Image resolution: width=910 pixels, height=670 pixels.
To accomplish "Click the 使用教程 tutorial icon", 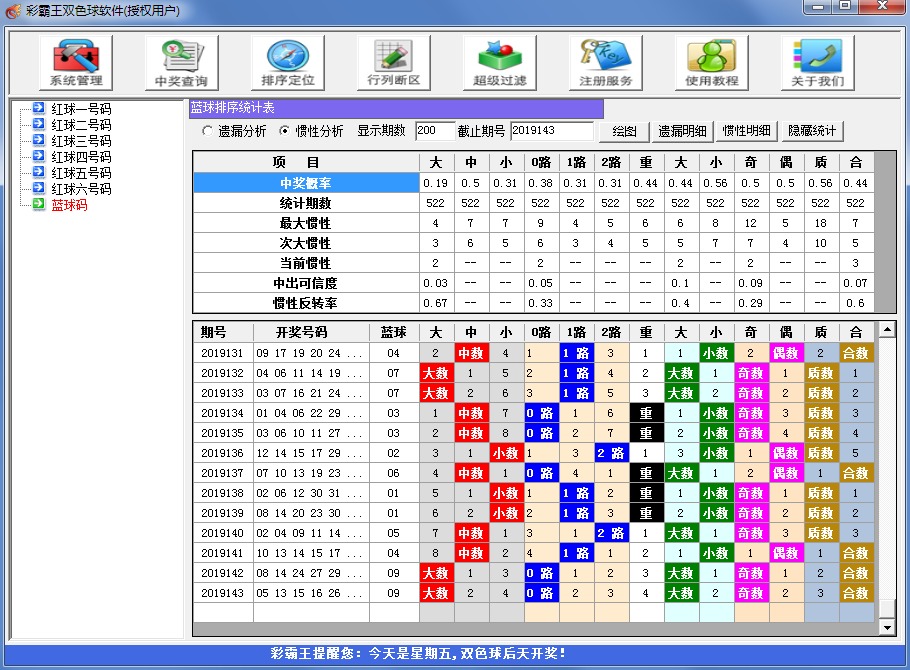I will pyautogui.click(x=711, y=61).
